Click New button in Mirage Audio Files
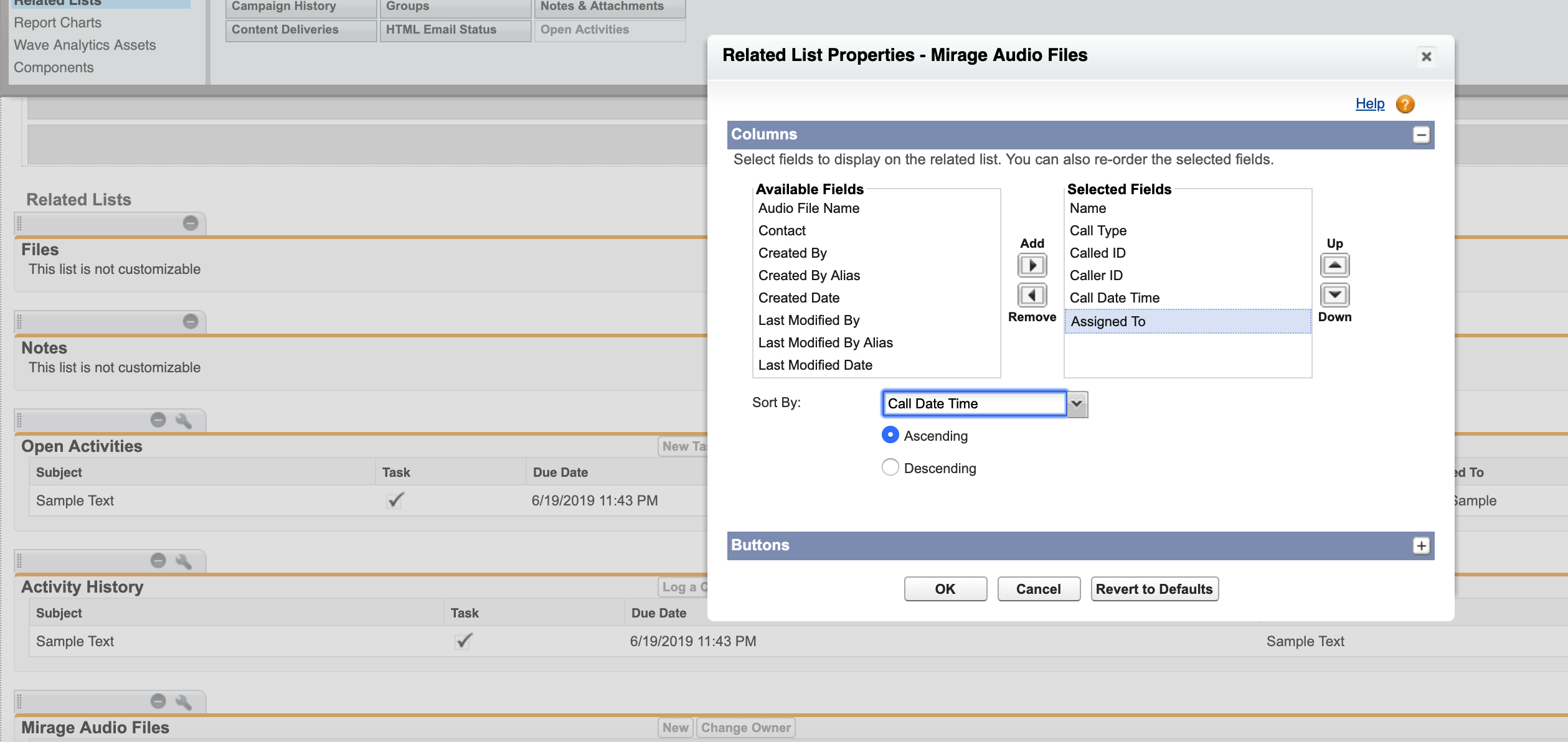The image size is (1568, 742). pyautogui.click(x=675, y=728)
